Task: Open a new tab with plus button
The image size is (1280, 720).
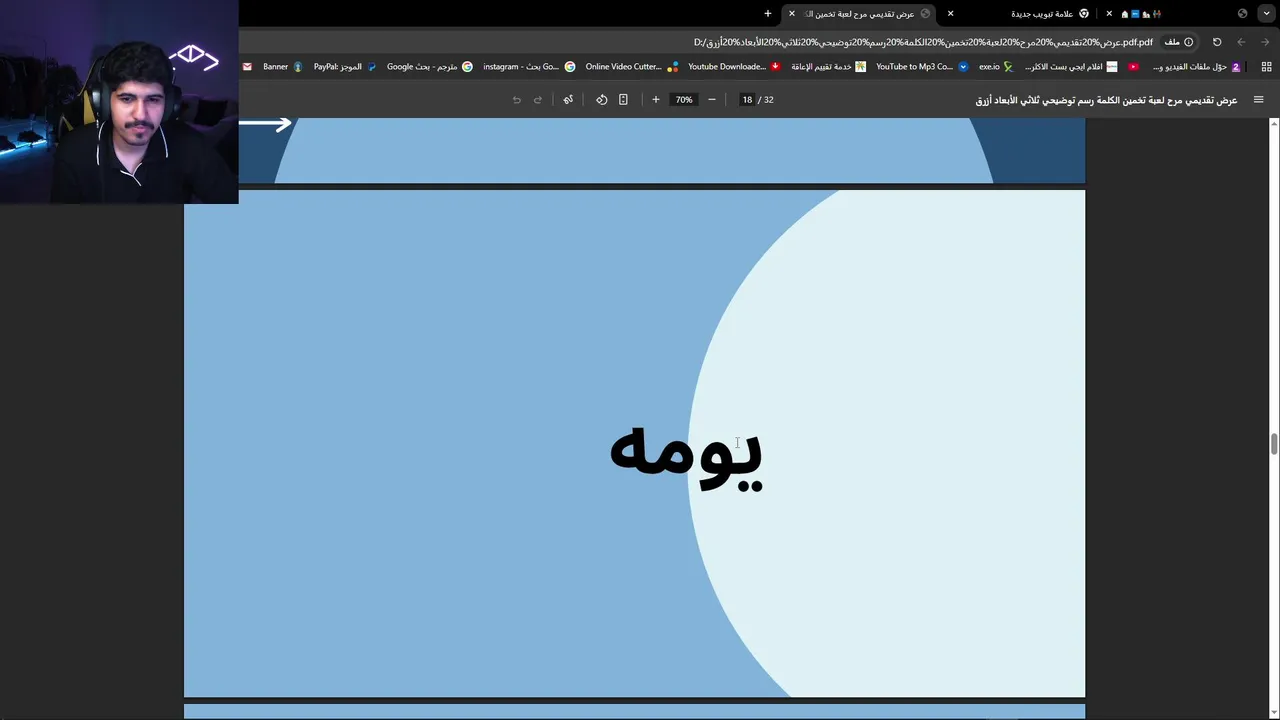Action: pos(768,14)
